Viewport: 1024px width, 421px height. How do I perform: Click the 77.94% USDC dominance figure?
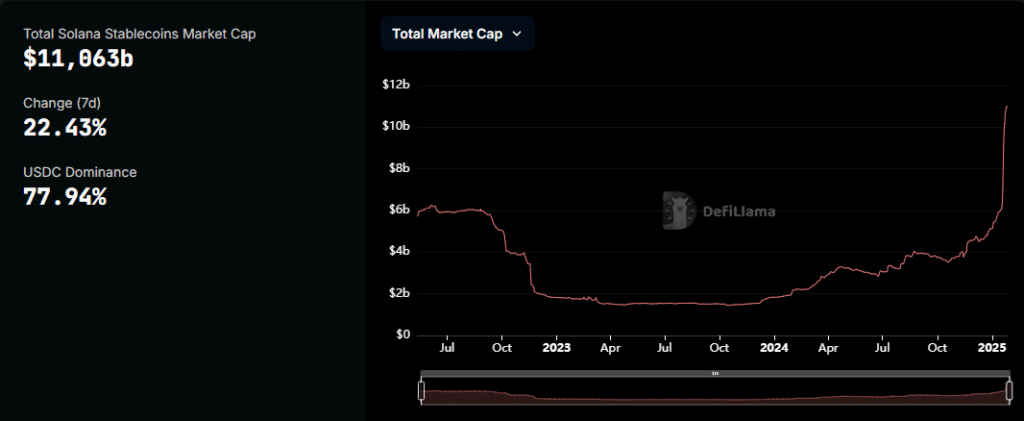click(65, 196)
